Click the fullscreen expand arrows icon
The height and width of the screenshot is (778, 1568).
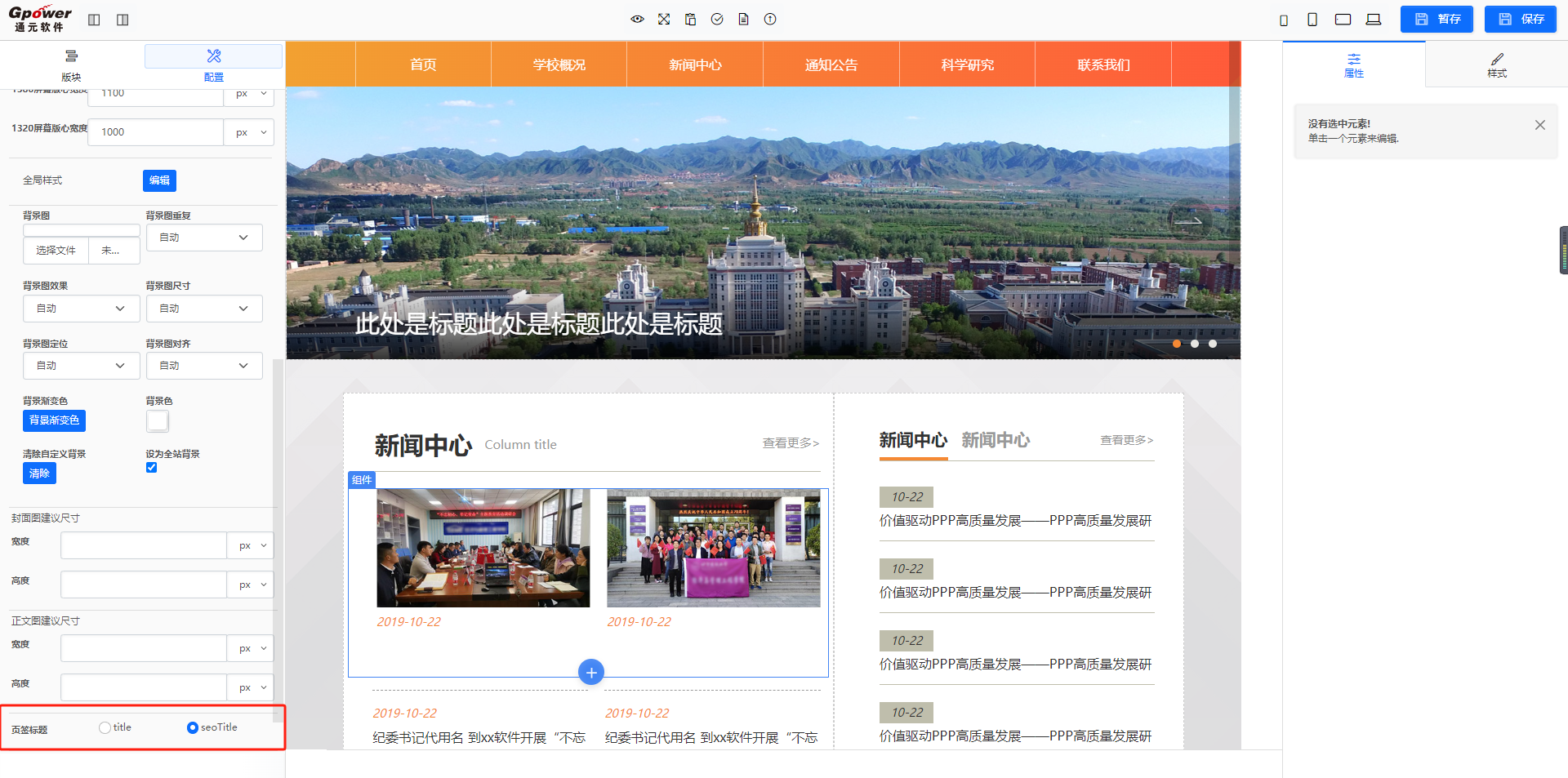coord(664,20)
